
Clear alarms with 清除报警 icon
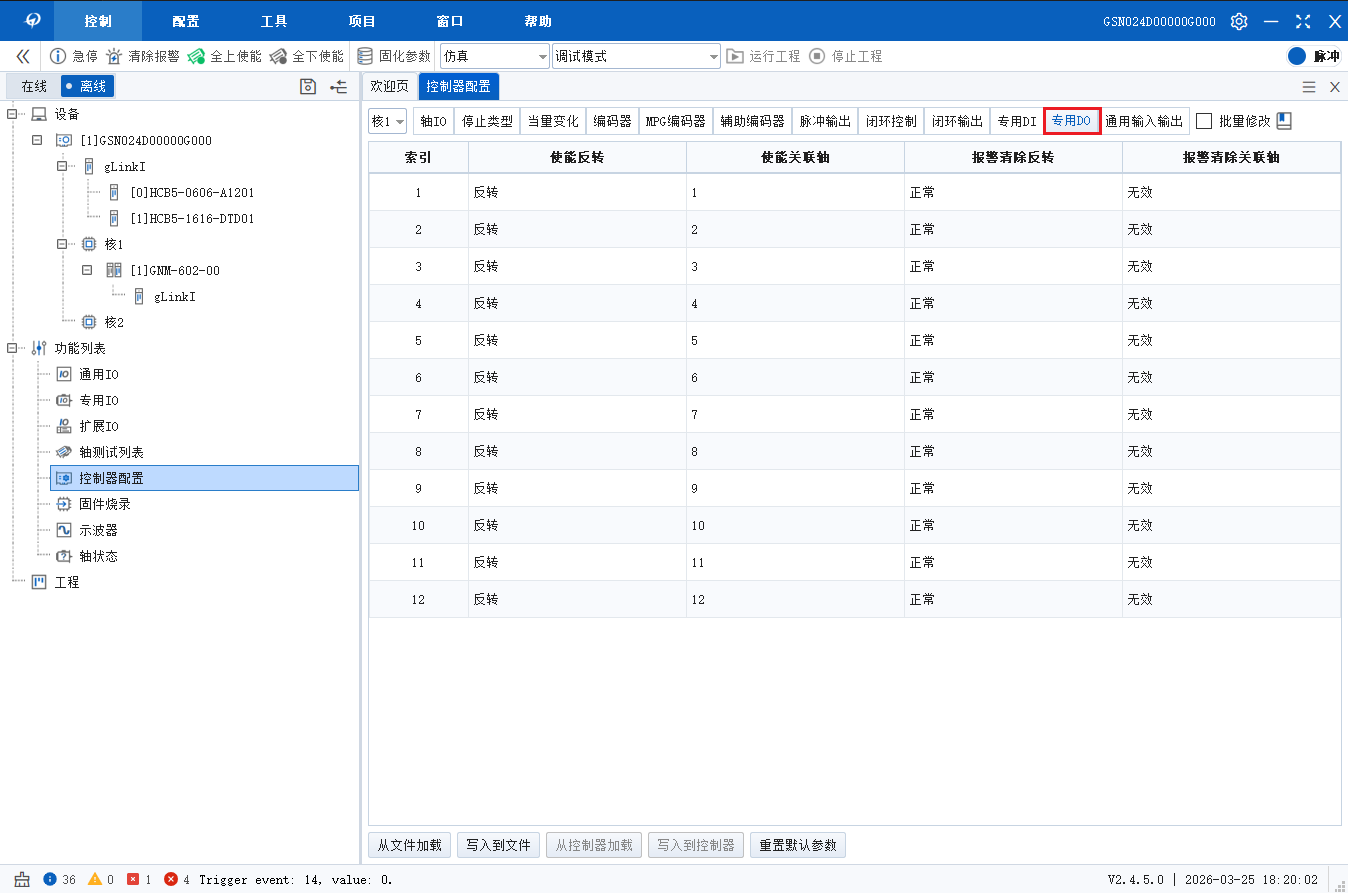[115, 57]
